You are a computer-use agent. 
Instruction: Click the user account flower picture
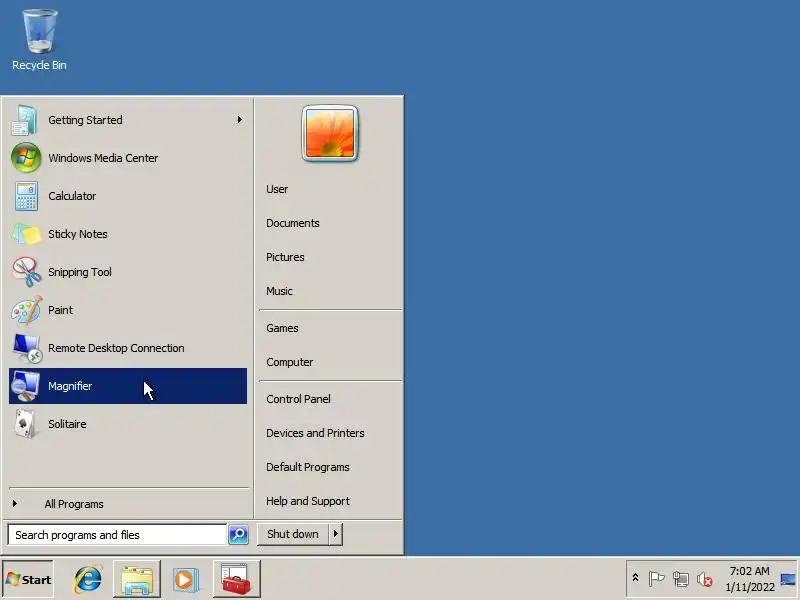coord(330,133)
